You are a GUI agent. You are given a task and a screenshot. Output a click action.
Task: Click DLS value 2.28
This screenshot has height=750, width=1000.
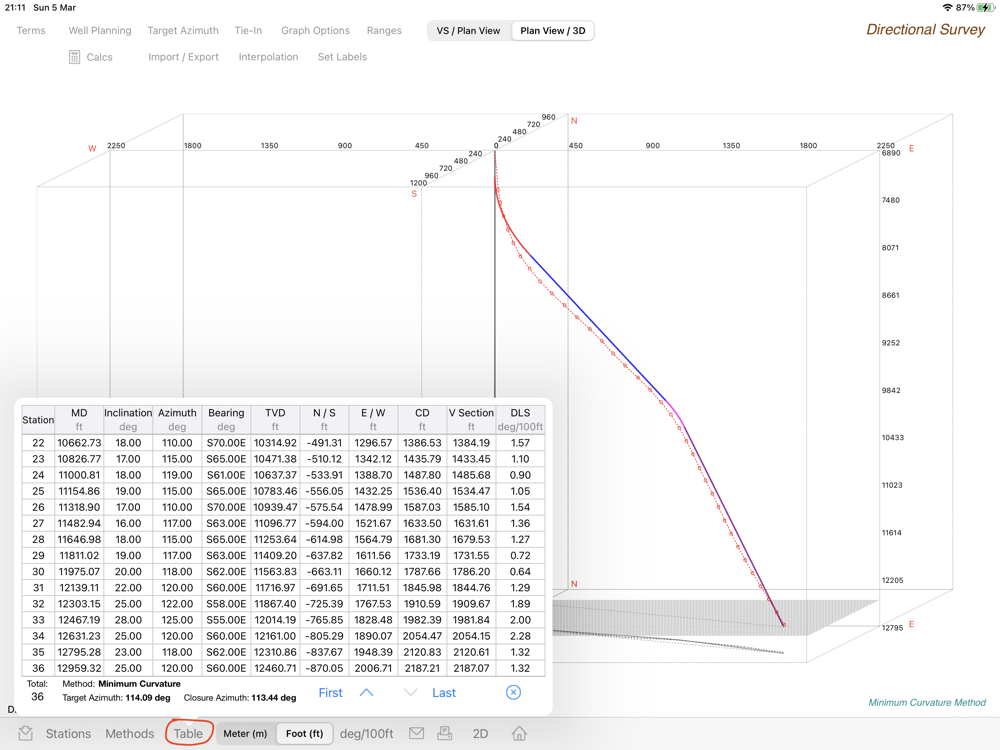coord(520,636)
